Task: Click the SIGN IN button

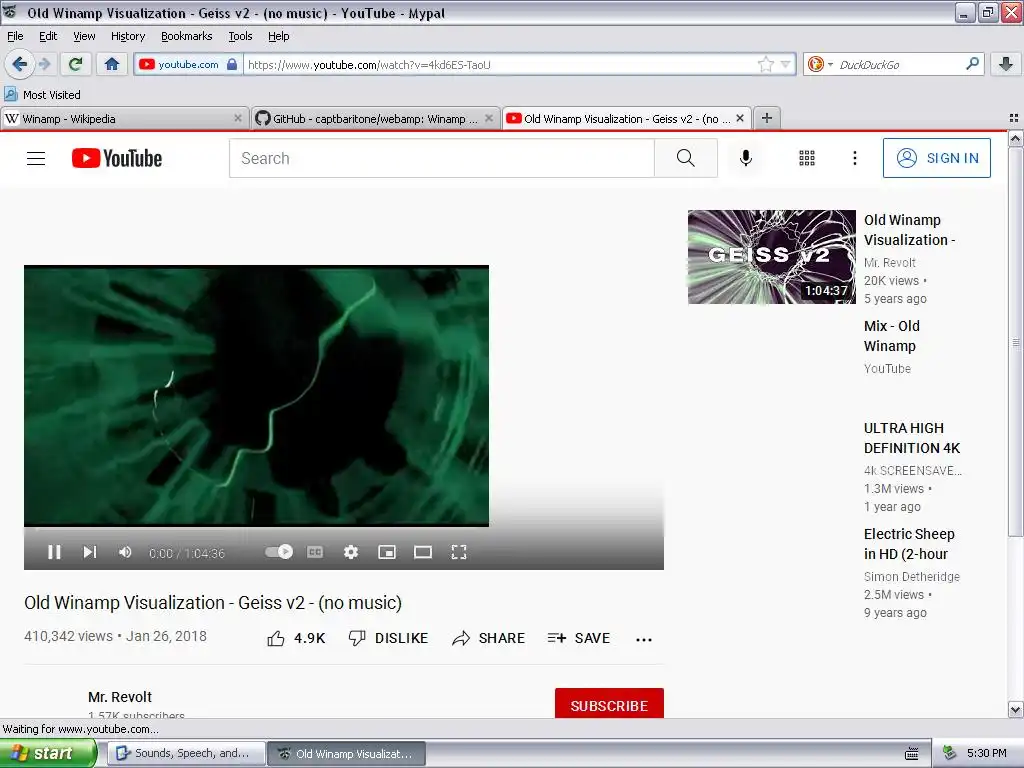Action: click(x=936, y=158)
